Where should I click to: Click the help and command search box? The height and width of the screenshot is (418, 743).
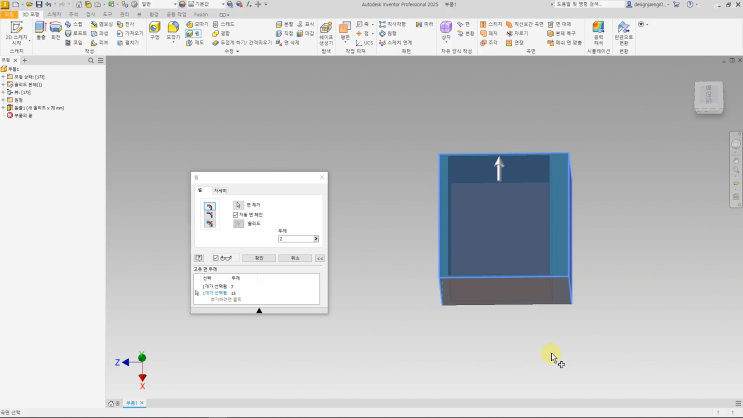pos(589,4)
